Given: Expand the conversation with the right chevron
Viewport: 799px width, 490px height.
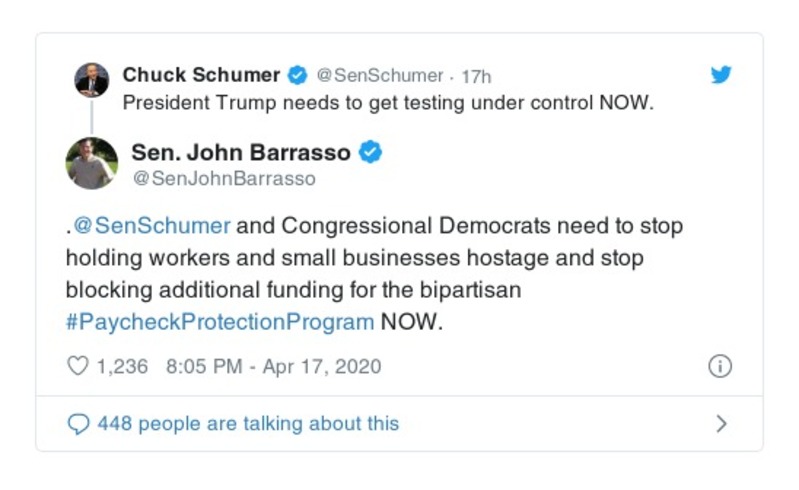Looking at the screenshot, I should tap(721, 424).
